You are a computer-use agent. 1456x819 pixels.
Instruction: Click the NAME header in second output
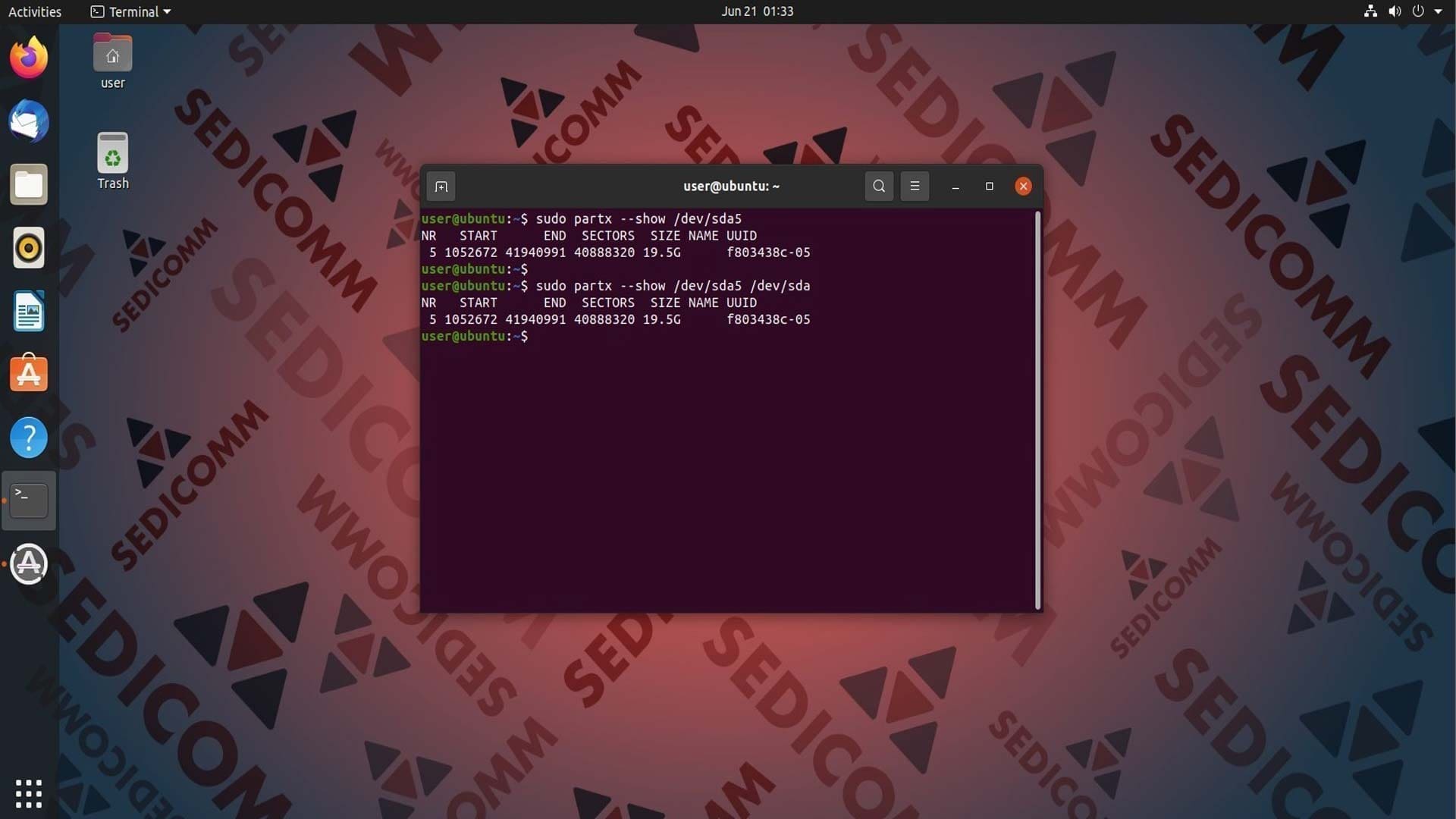[x=703, y=303]
